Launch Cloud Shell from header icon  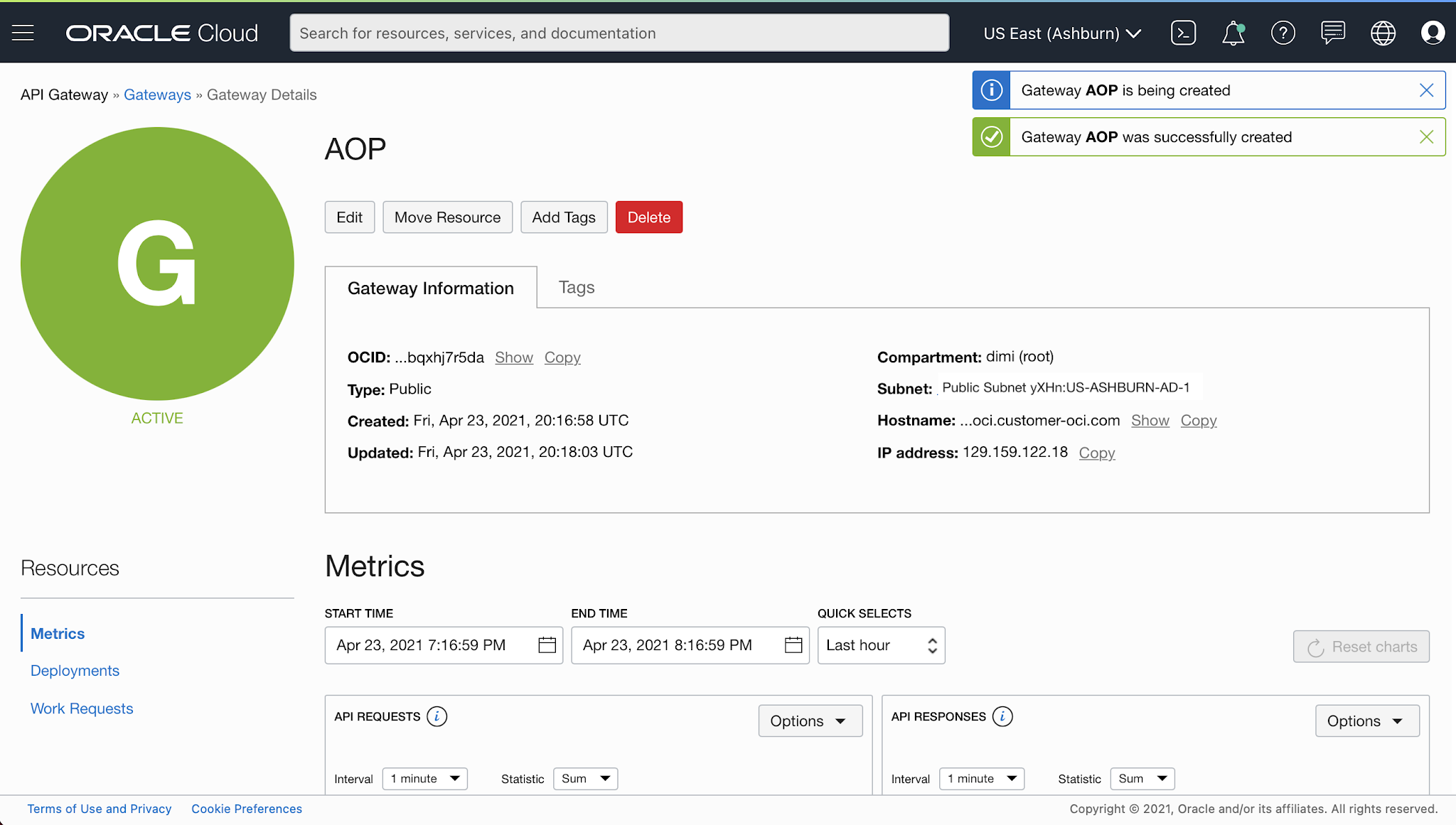coord(1183,33)
